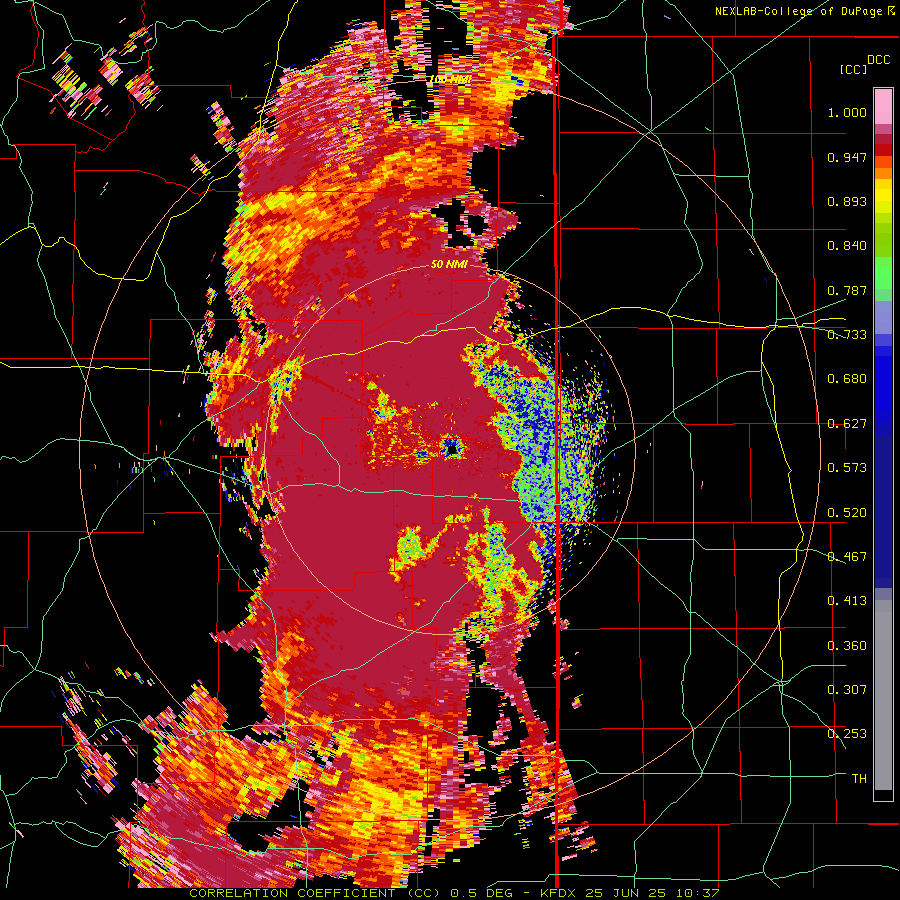Click the 100 NMI range ring label
Viewport: 900px width, 900px height.
click(451, 79)
